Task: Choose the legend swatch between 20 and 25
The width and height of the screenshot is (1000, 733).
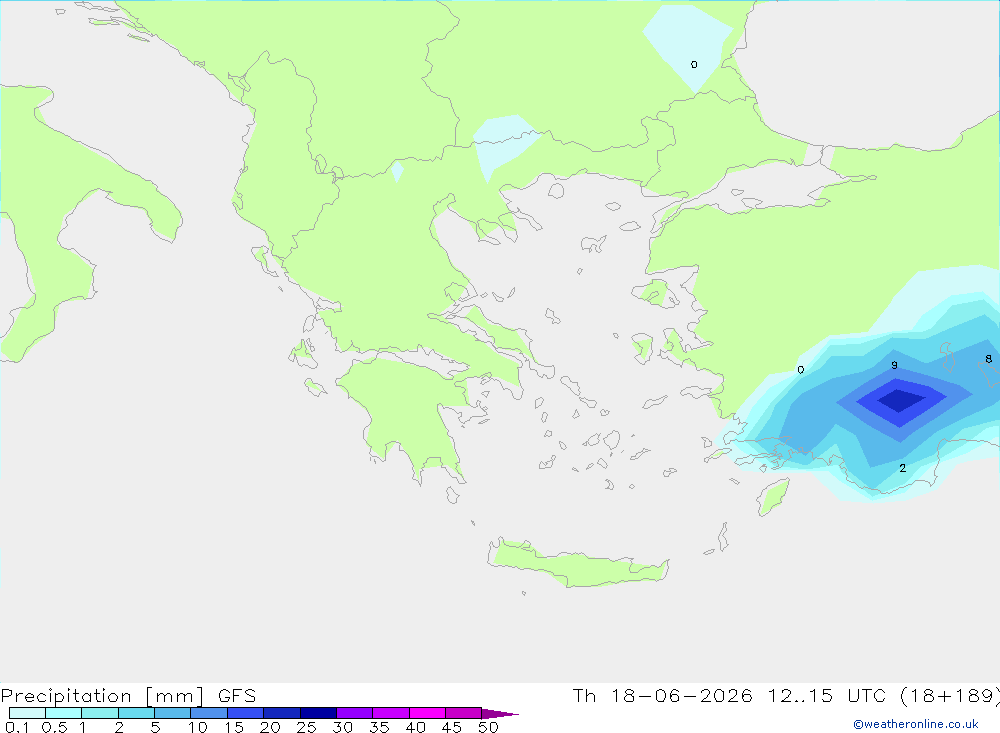Action: [x=282, y=713]
